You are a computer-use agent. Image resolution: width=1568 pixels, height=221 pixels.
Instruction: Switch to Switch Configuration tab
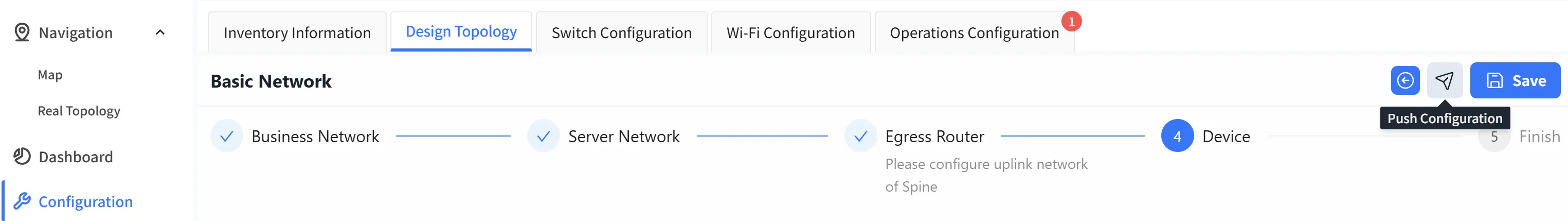[x=621, y=32]
